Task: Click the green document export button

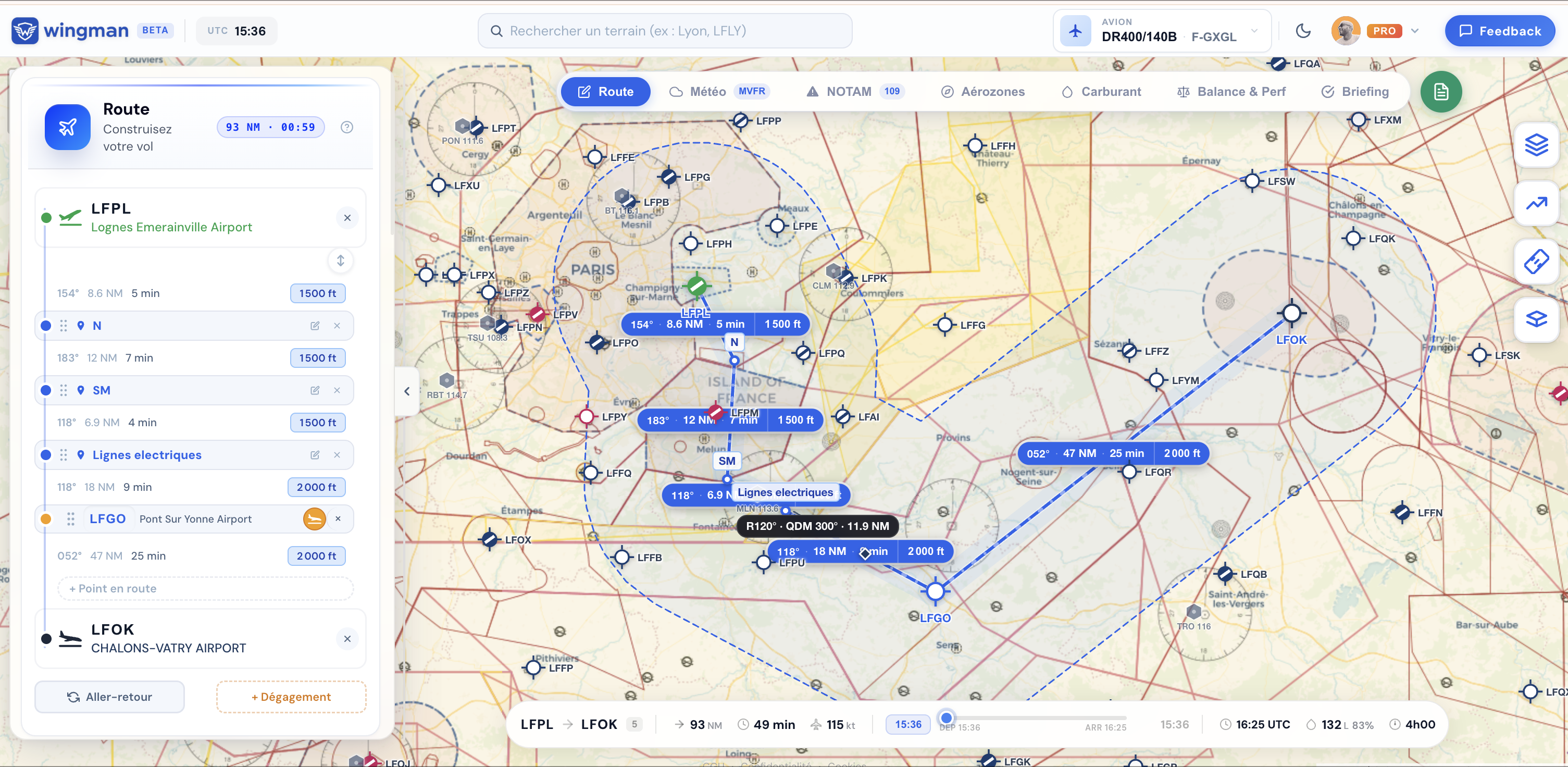Action: (x=1441, y=92)
